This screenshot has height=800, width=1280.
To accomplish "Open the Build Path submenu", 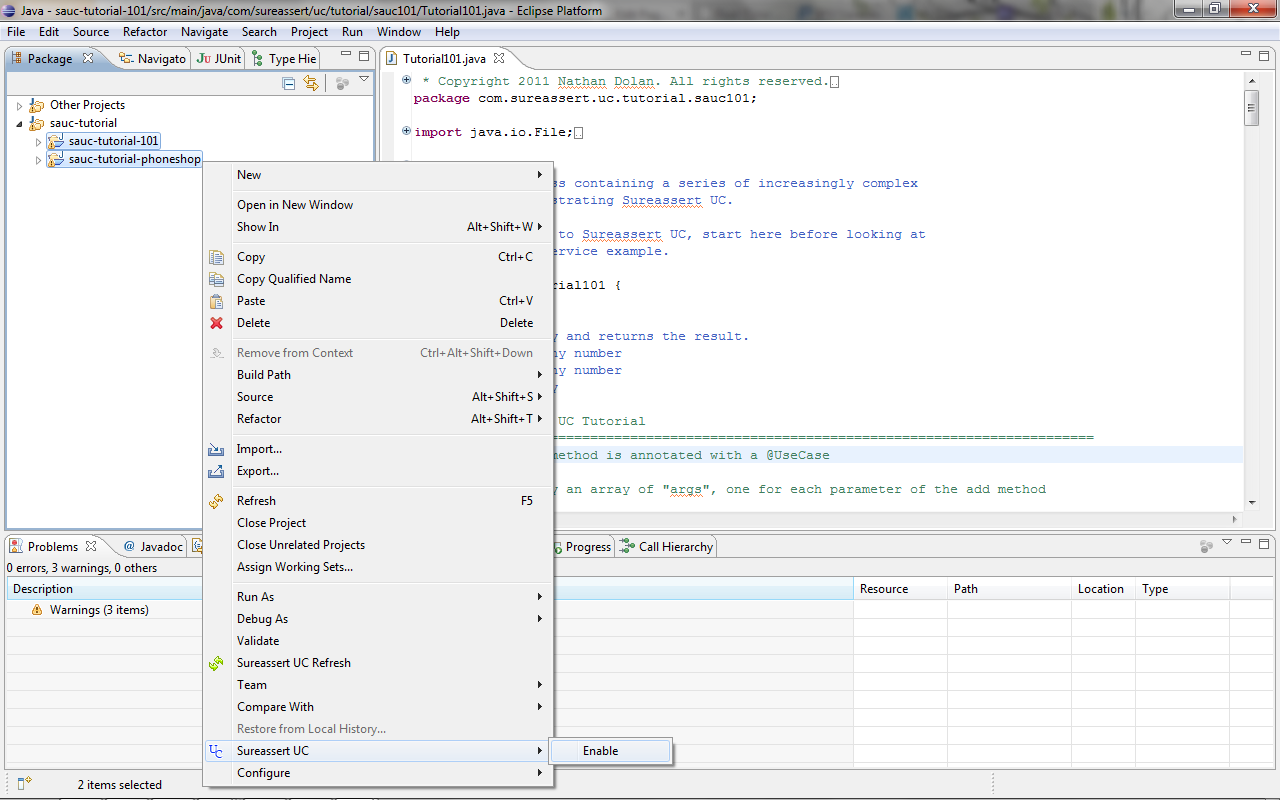I will [x=378, y=375].
